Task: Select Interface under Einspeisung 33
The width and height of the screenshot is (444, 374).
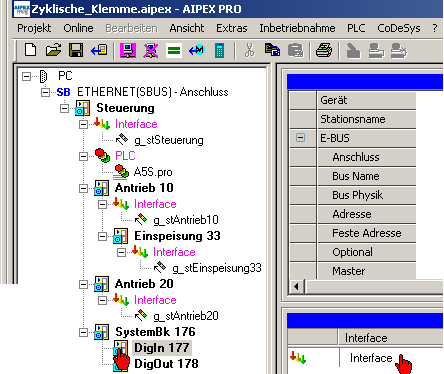Action: pyautogui.click(x=174, y=252)
